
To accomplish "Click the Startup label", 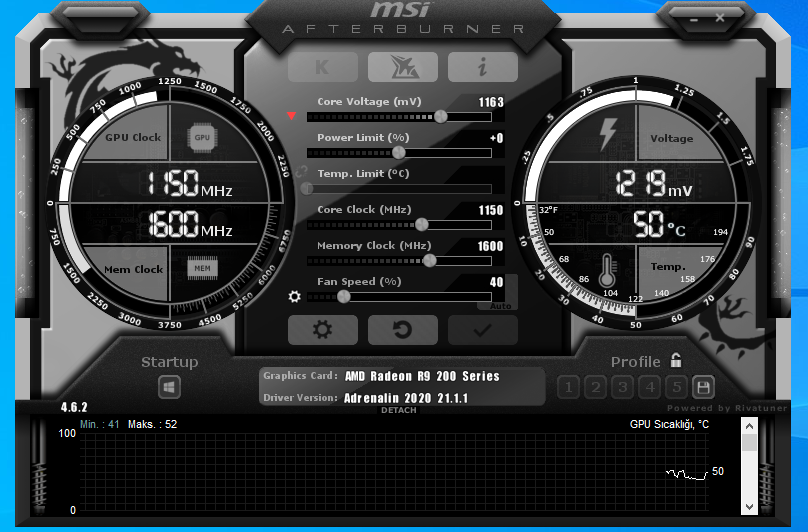I will [170, 362].
